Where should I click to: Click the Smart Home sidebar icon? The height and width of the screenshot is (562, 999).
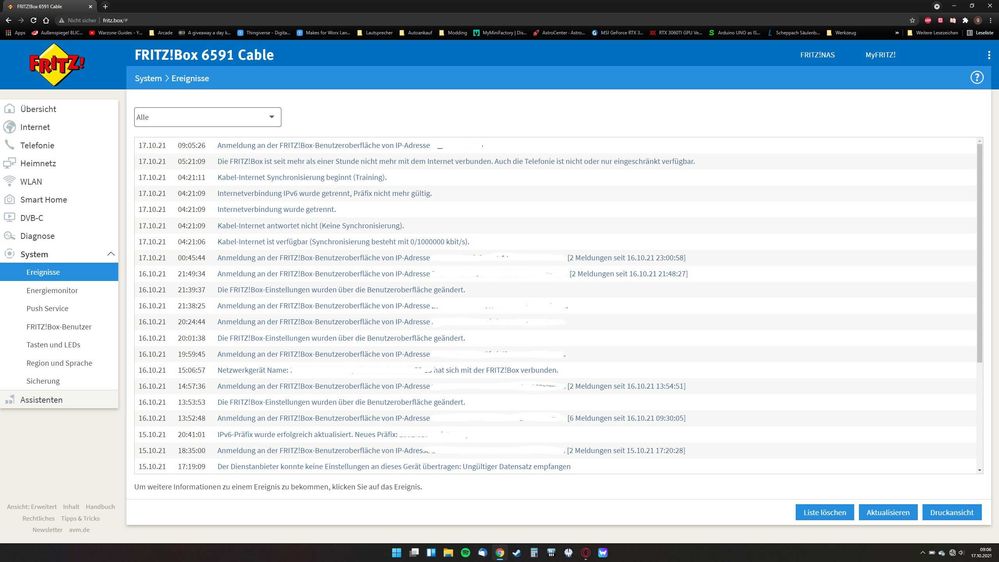pyautogui.click(x=10, y=199)
